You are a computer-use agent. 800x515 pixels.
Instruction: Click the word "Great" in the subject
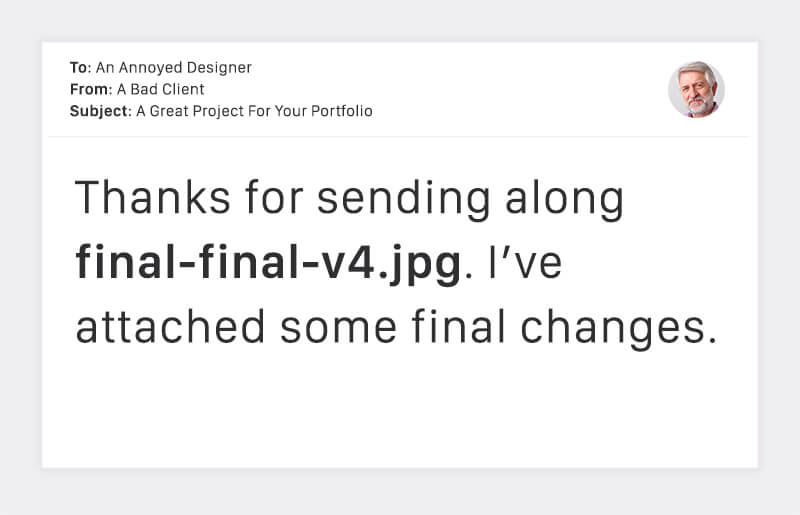170,111
